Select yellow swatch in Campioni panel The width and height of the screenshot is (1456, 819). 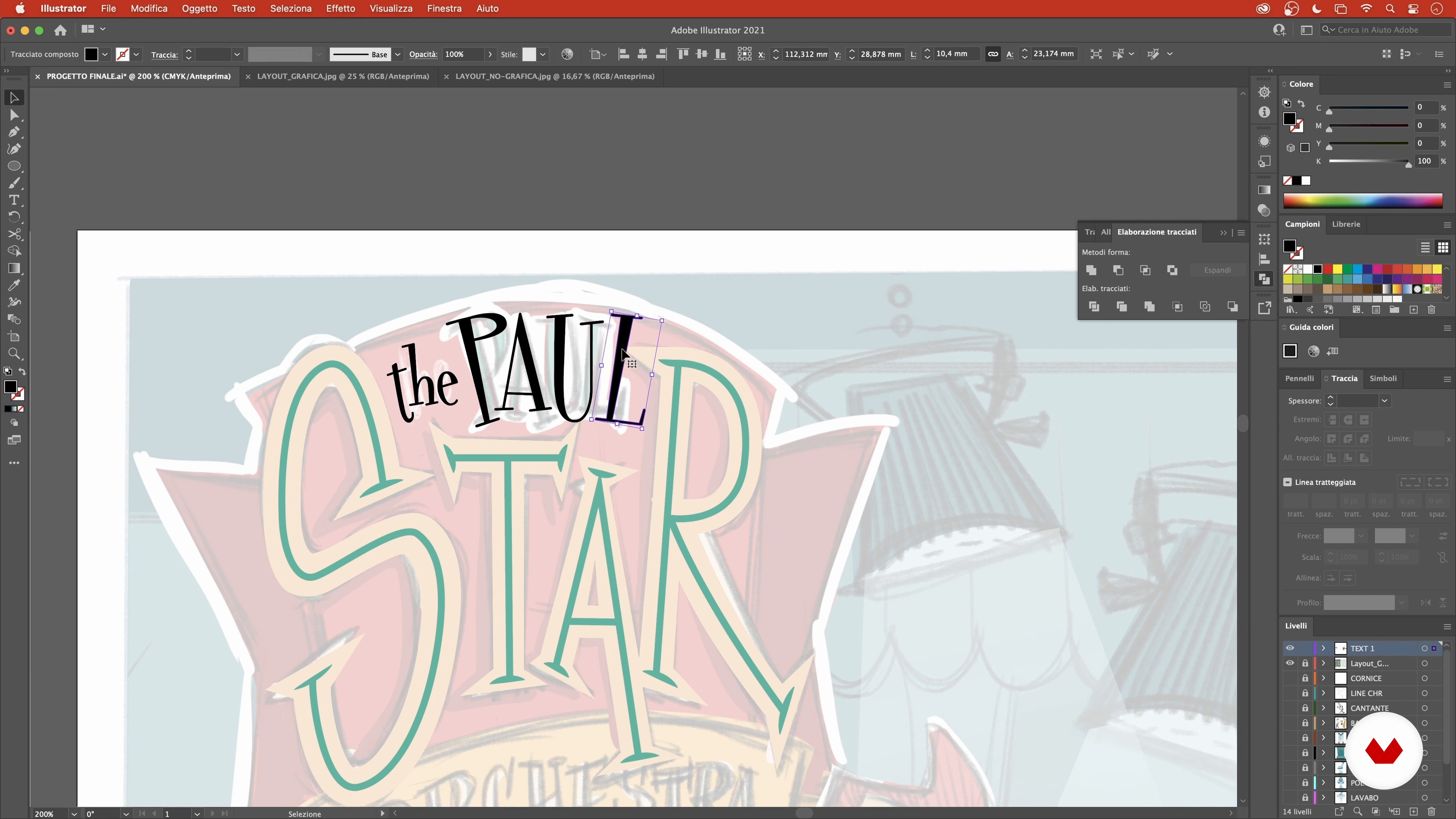click(x=1337, y=269)
